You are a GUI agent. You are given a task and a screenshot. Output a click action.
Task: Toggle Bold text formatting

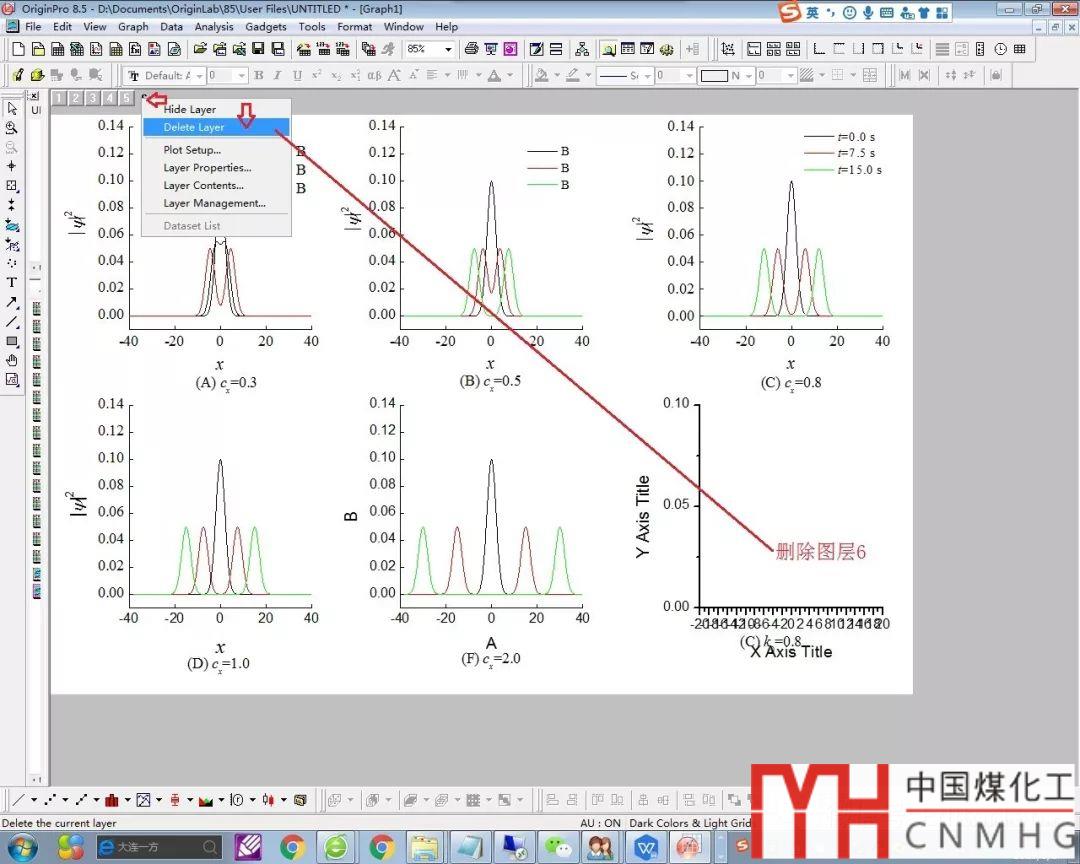point(258,75)
